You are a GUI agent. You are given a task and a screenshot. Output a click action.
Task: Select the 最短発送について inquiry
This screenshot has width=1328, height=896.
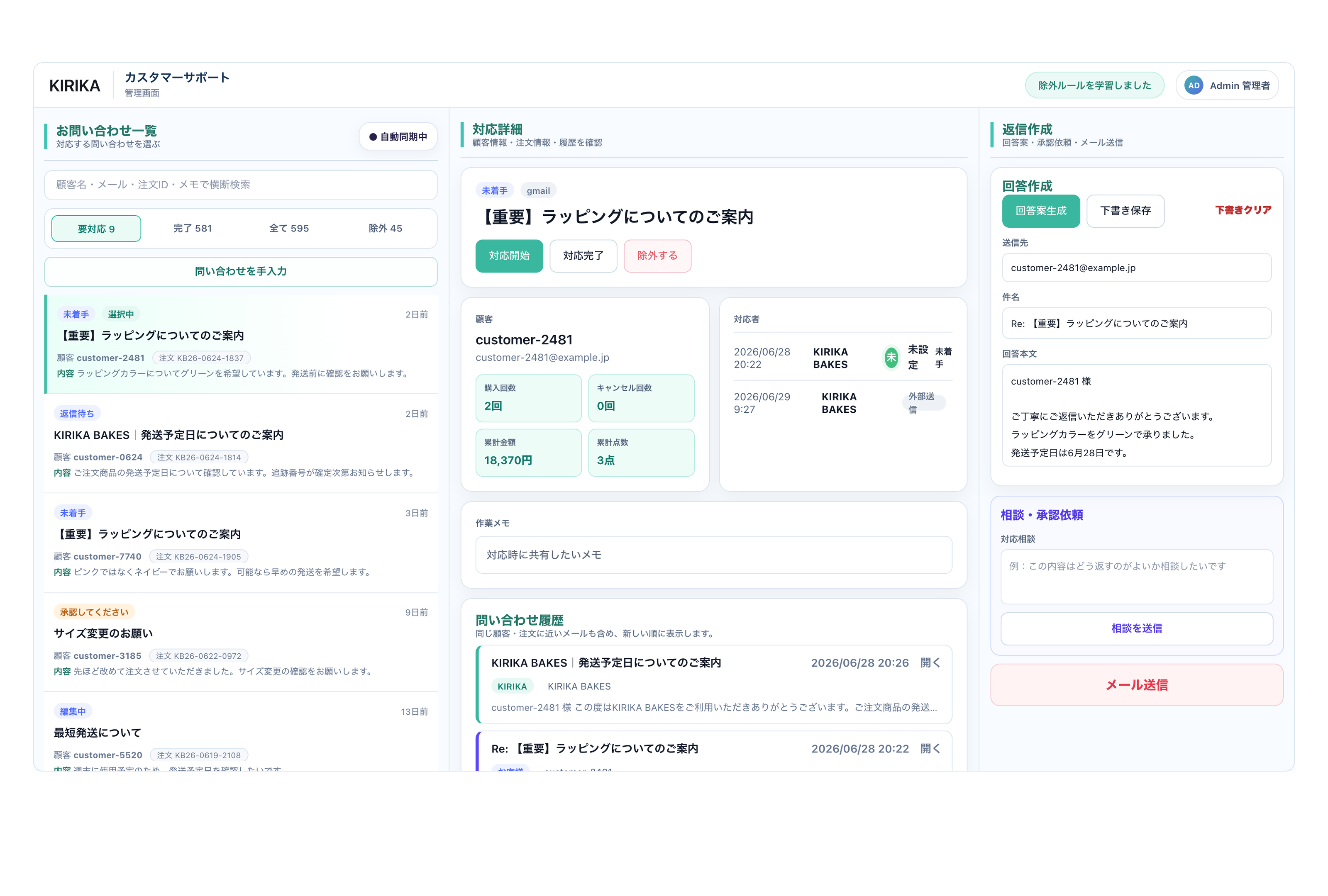tap(241, 732)
